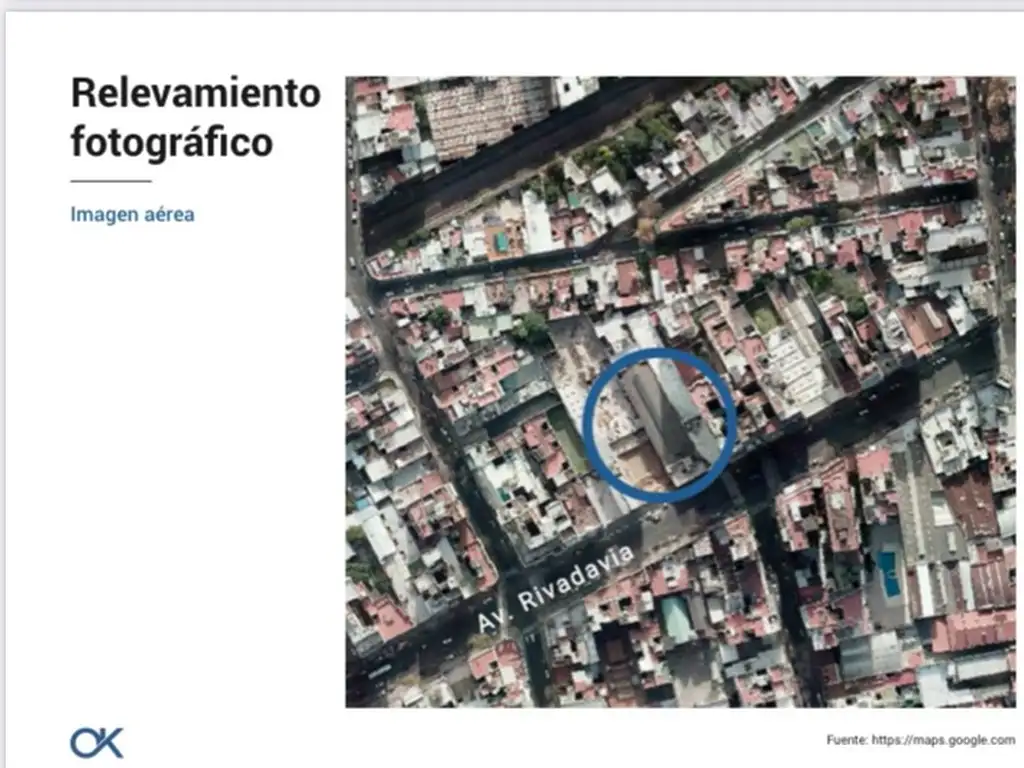Screen dimensions: 1024x768
Task: Click the OK logo icon
Action: [97, 743]
